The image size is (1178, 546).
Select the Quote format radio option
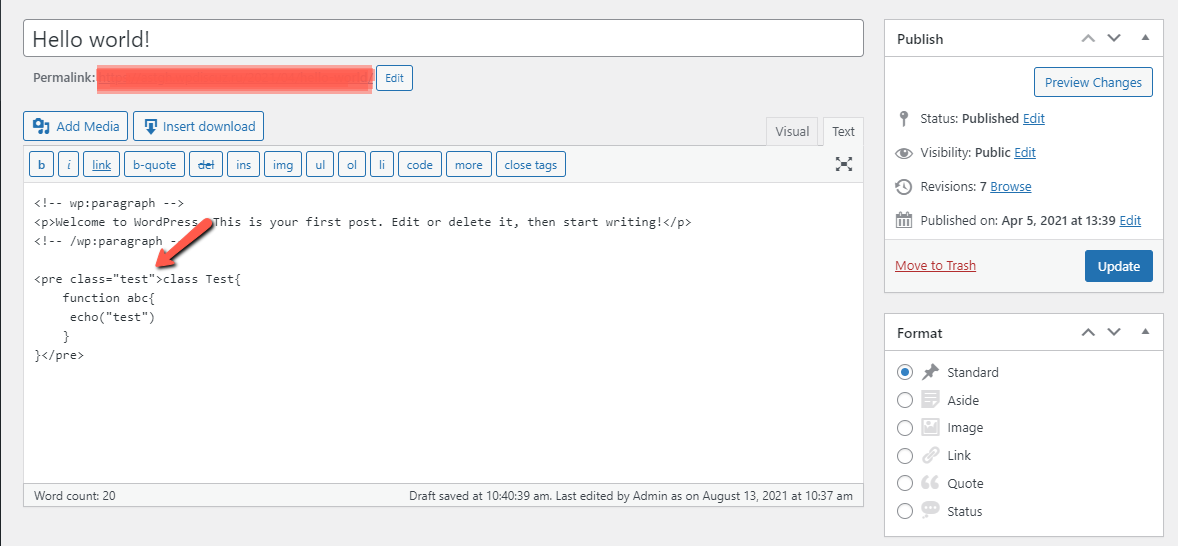(x=905, y=483)
